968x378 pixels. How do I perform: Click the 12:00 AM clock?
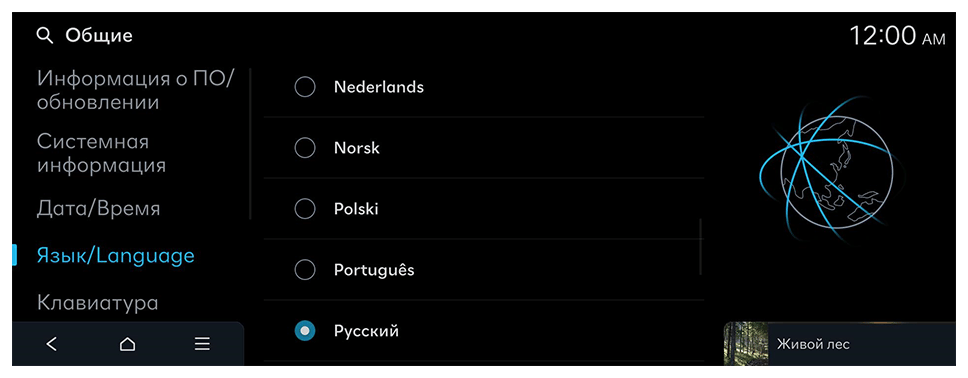(x=897, y=36)
